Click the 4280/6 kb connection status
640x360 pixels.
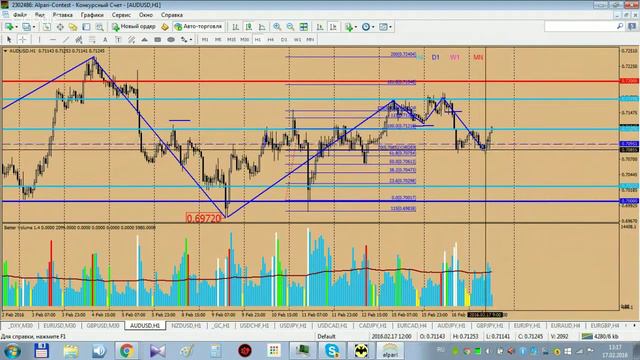coord(600,336)
